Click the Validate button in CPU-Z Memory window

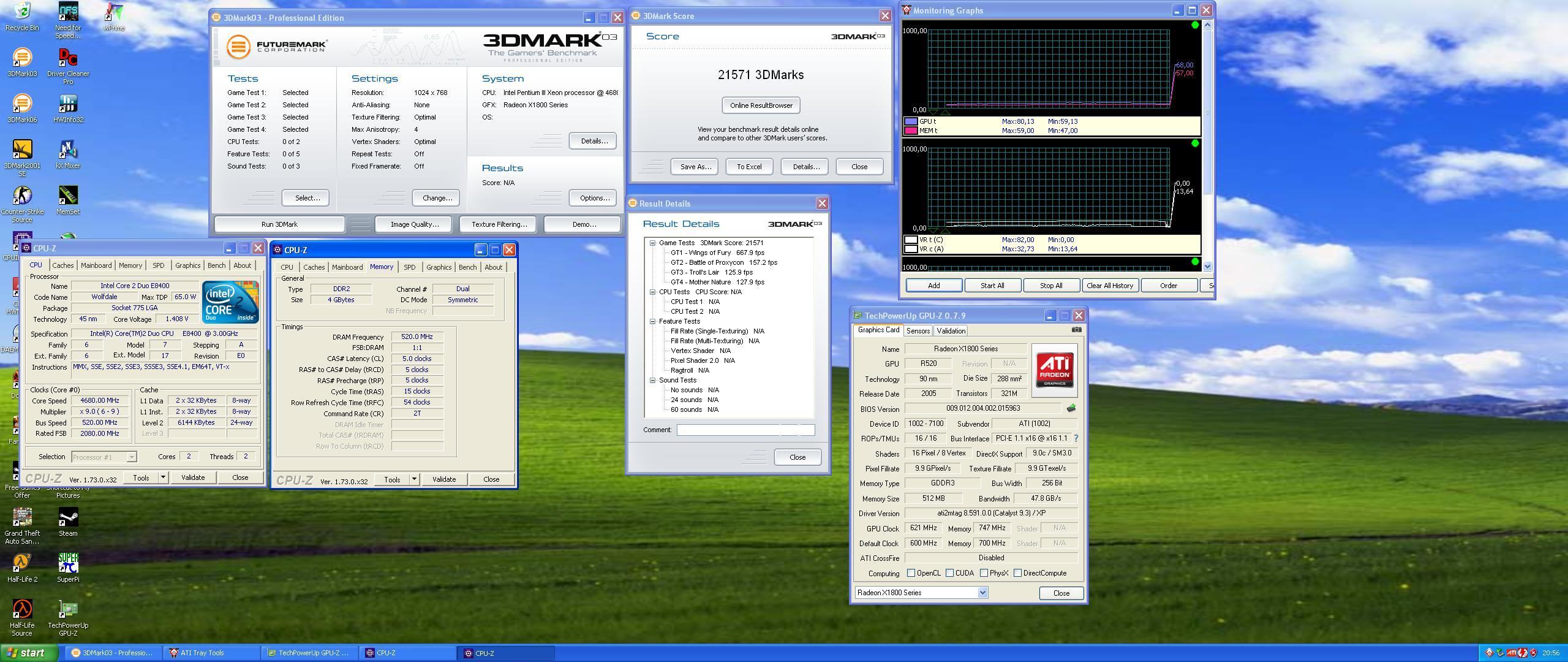click(x=443, y=479)
